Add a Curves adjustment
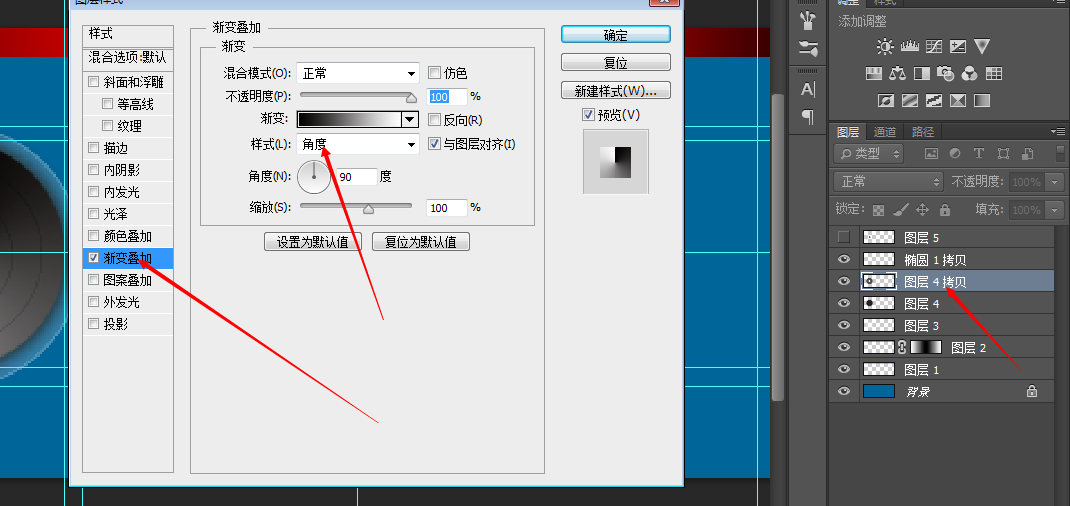 point(934,46)
